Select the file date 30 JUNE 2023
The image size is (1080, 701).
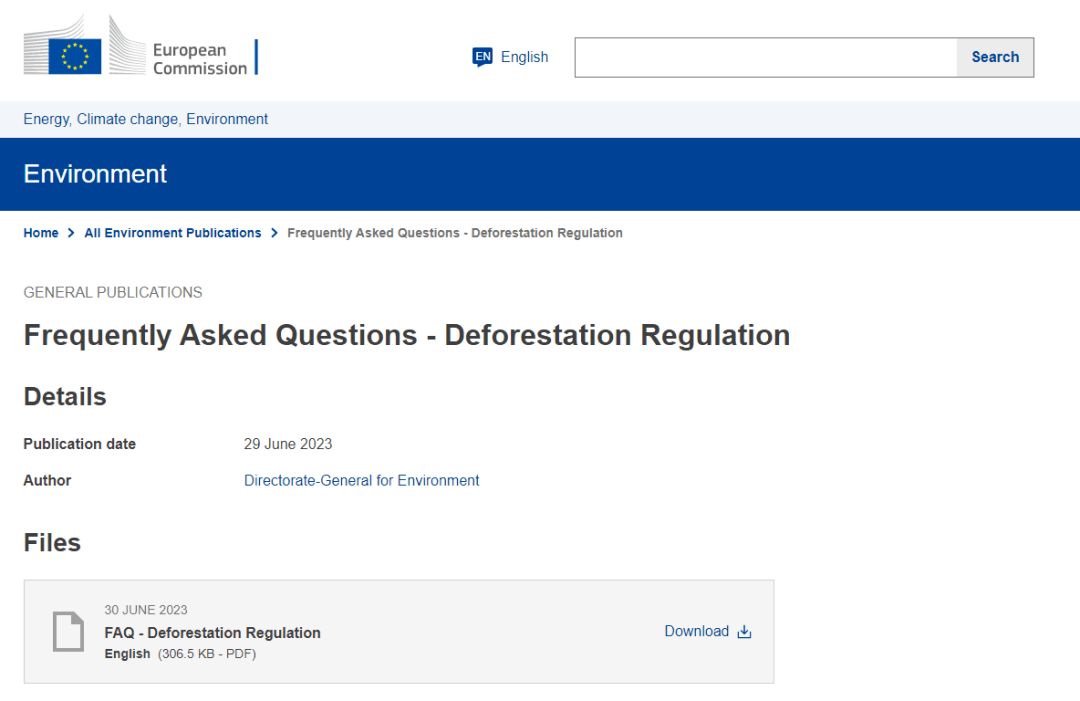click(146, 610)
